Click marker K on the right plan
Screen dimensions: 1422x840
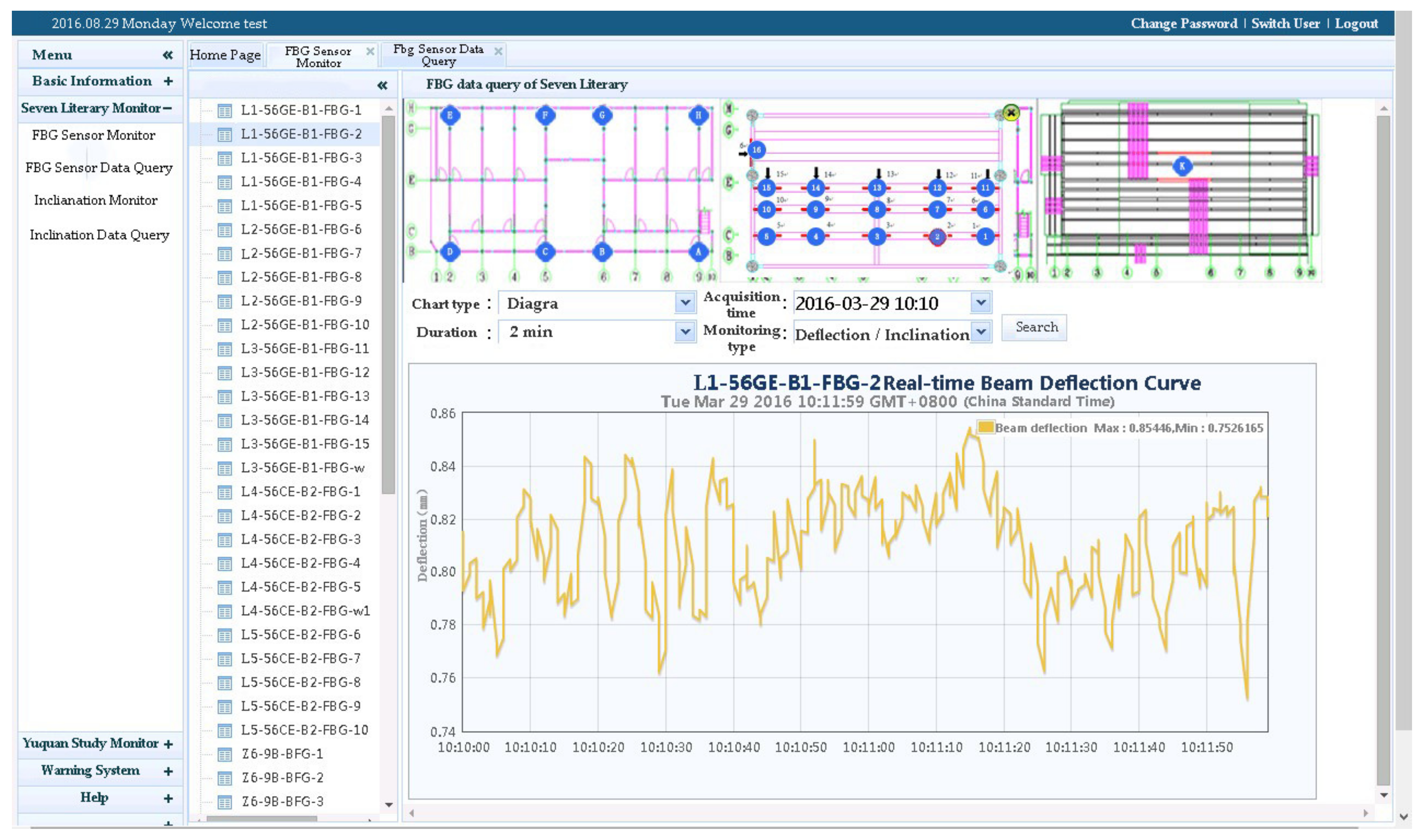click(x=1182, y=166)
